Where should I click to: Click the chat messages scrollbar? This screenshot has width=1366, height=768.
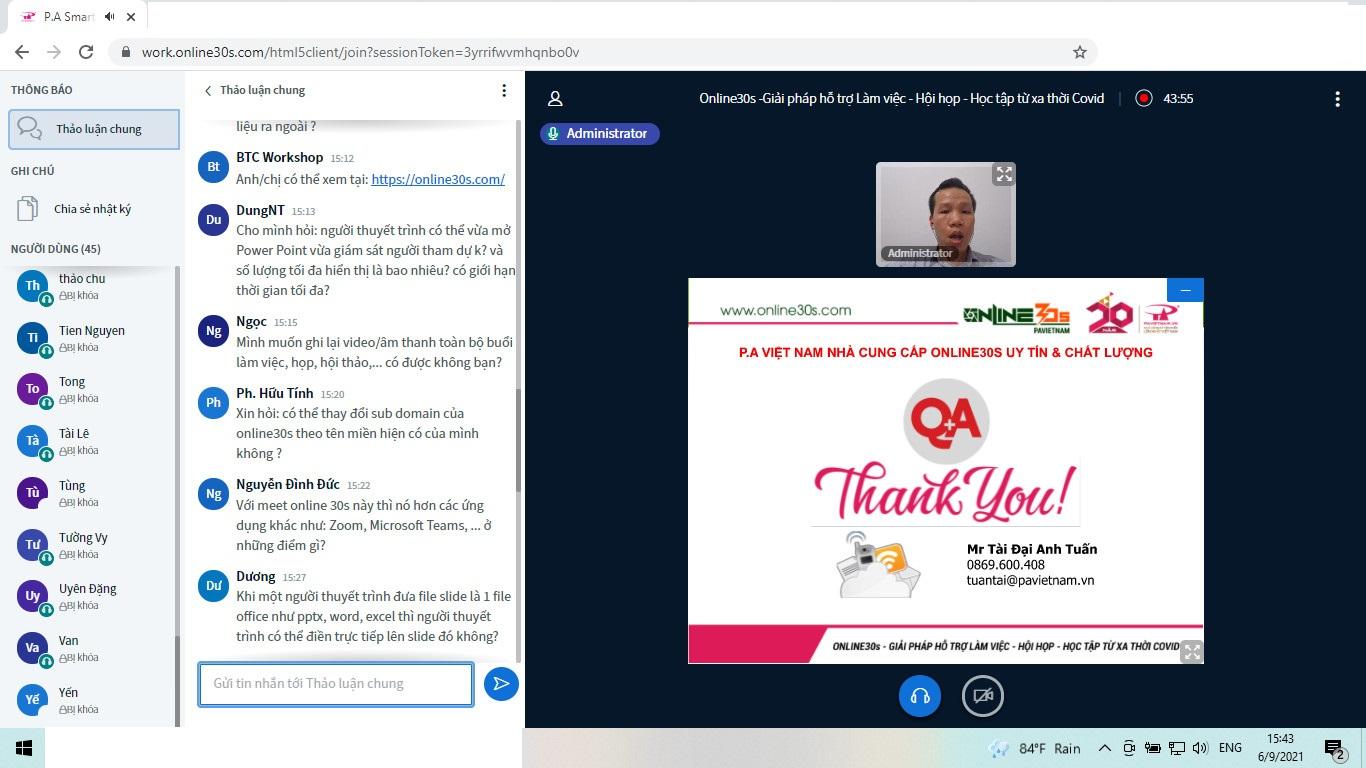pos(518,440)
